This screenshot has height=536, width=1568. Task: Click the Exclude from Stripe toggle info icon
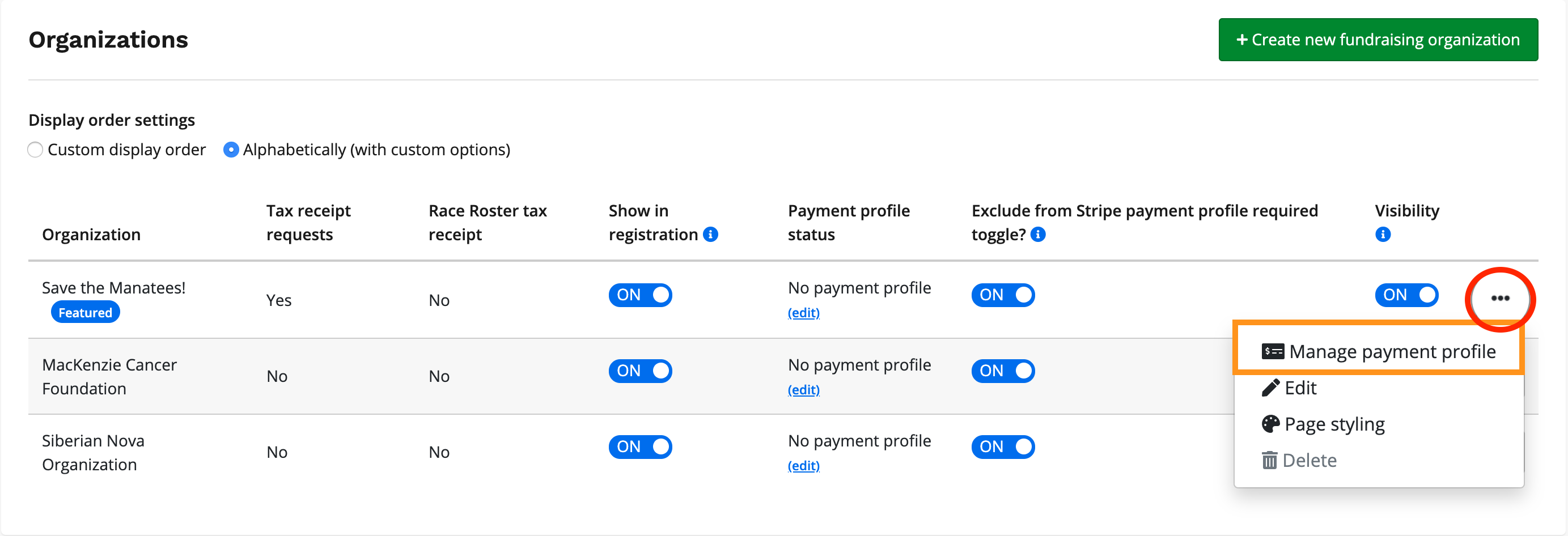pos(1038,234)
